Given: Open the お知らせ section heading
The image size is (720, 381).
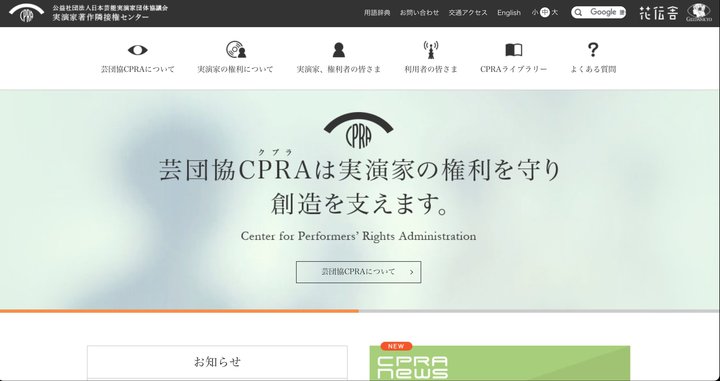Looking at the screenshot, I should (217, 362).
